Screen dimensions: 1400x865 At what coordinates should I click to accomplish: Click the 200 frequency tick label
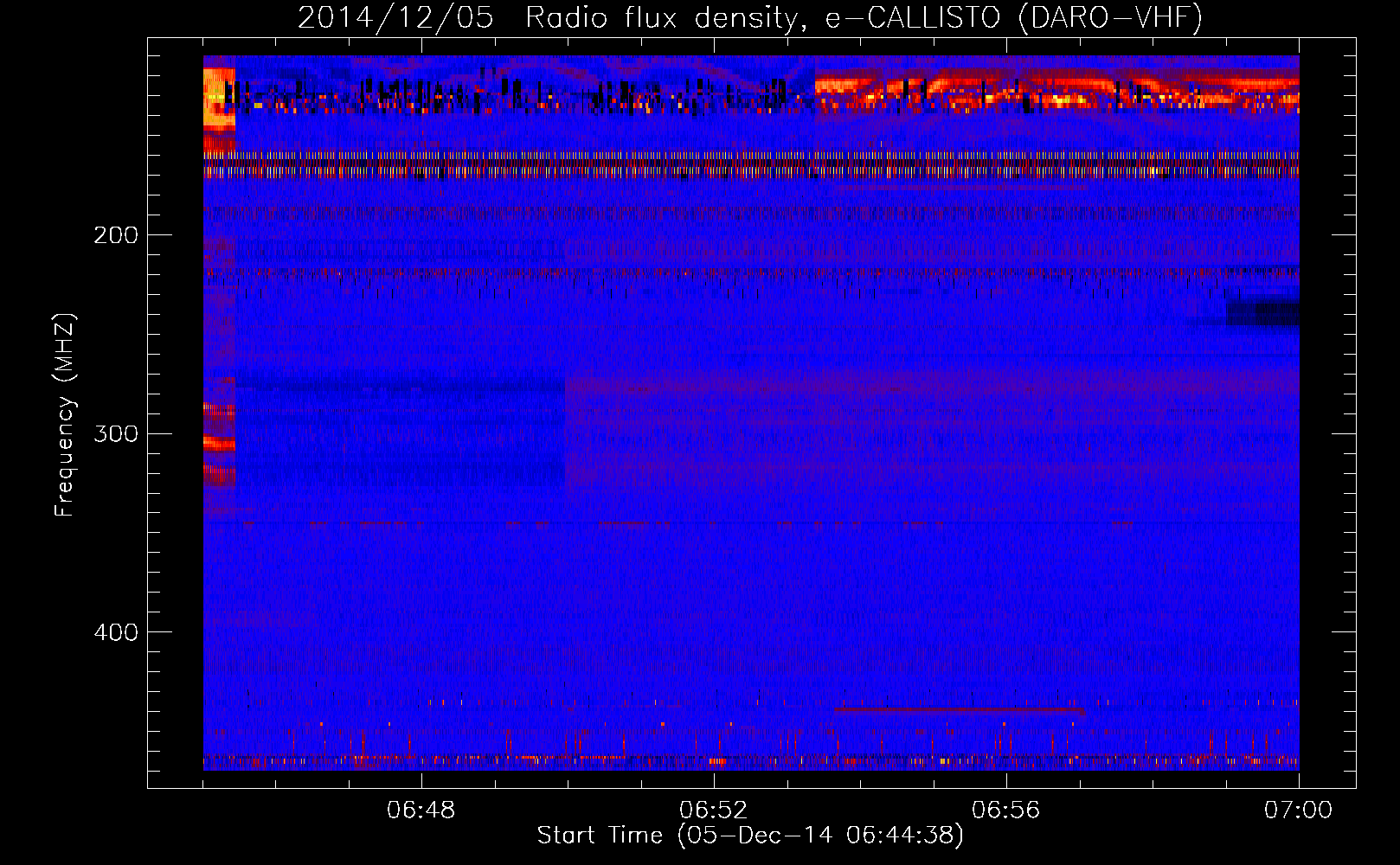[x=116, y=235]
